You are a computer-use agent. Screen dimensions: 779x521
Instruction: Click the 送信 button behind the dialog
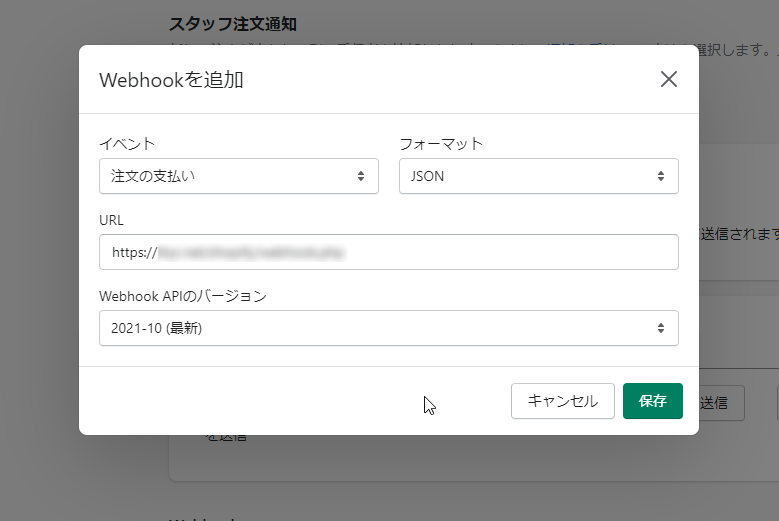click(x=721, y=403)
